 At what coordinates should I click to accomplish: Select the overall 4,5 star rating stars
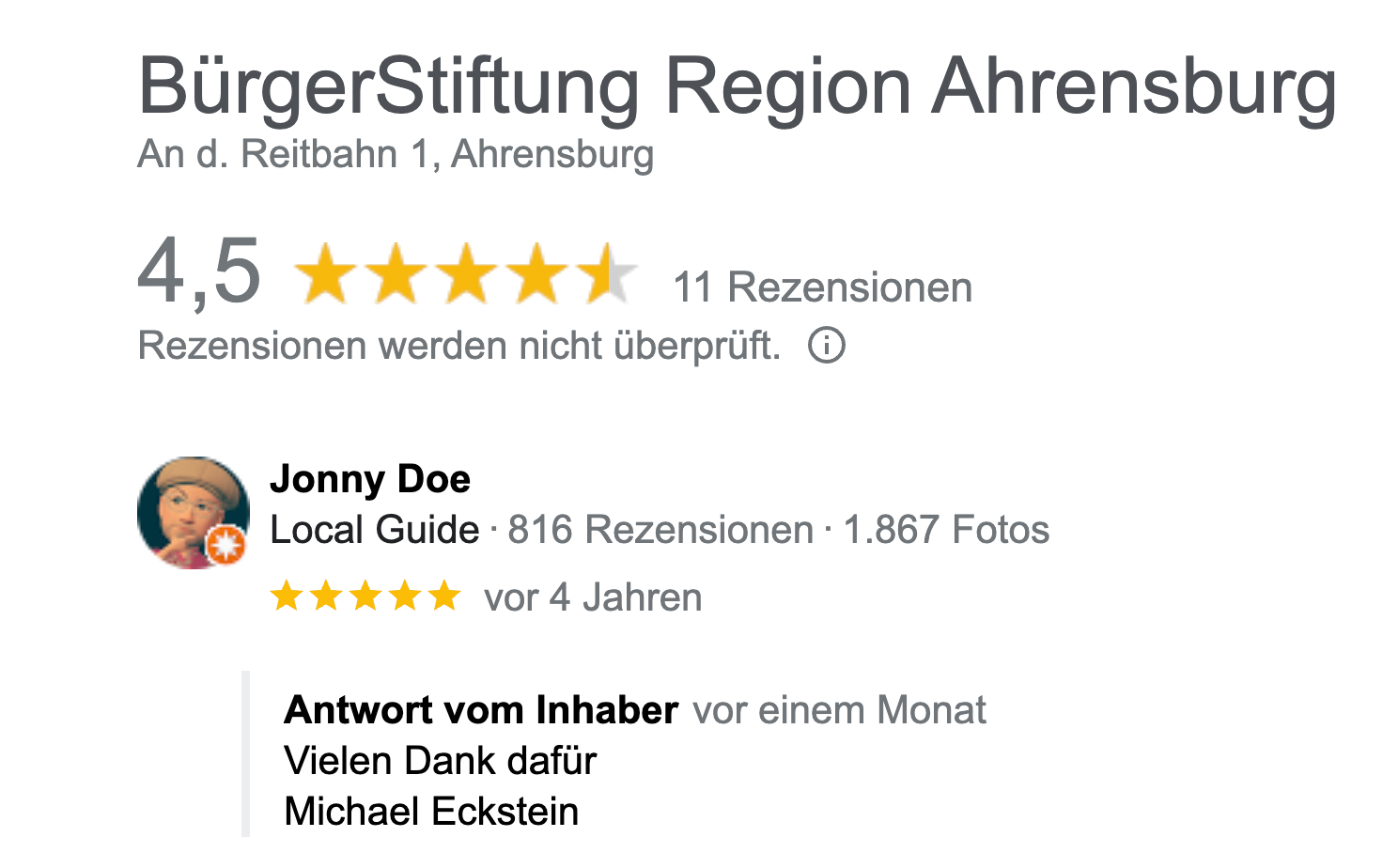(466, 273)
